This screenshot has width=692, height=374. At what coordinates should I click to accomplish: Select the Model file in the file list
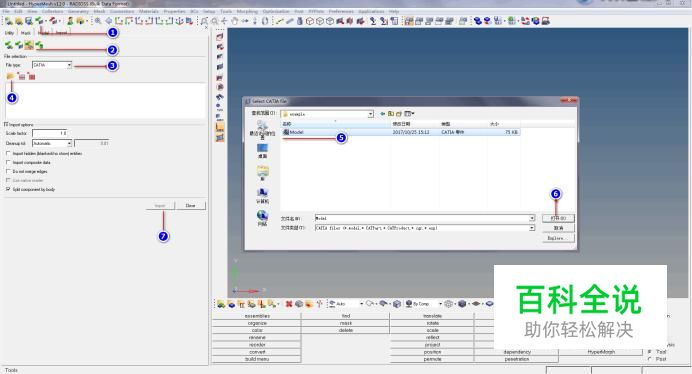point(400,132)
